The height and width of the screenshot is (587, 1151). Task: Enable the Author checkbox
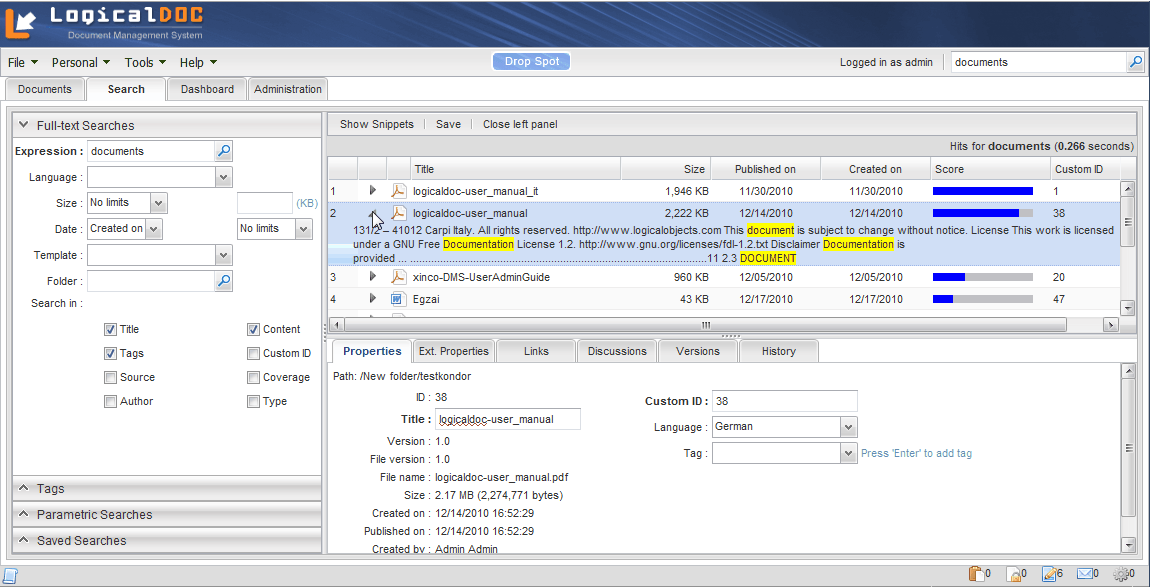click(110, 401)
